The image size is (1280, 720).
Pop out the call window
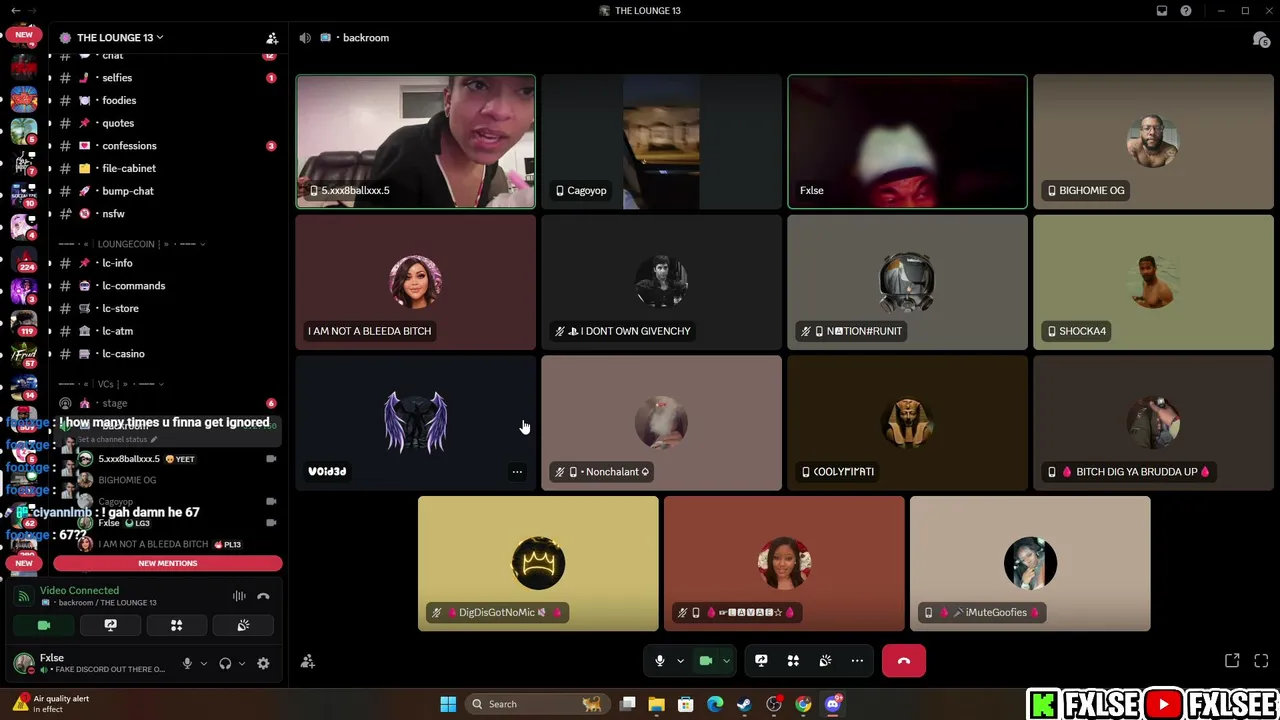(1232, 661)
